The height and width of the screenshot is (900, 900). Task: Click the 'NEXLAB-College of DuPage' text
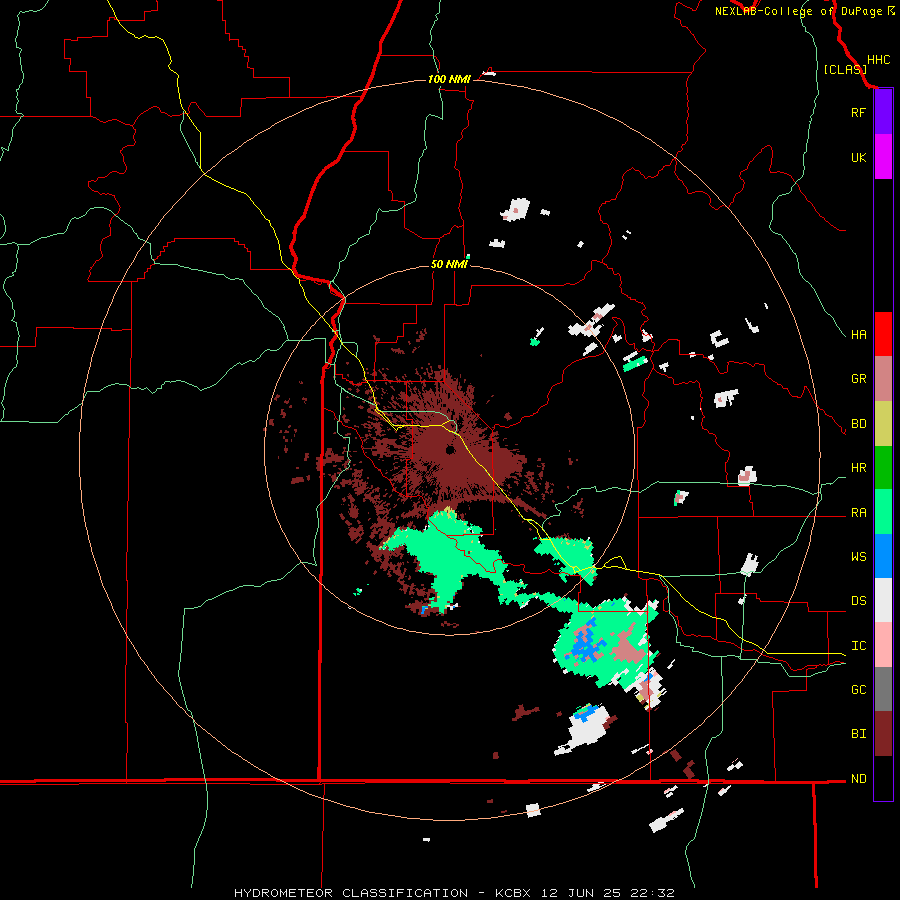coord(798,11)
